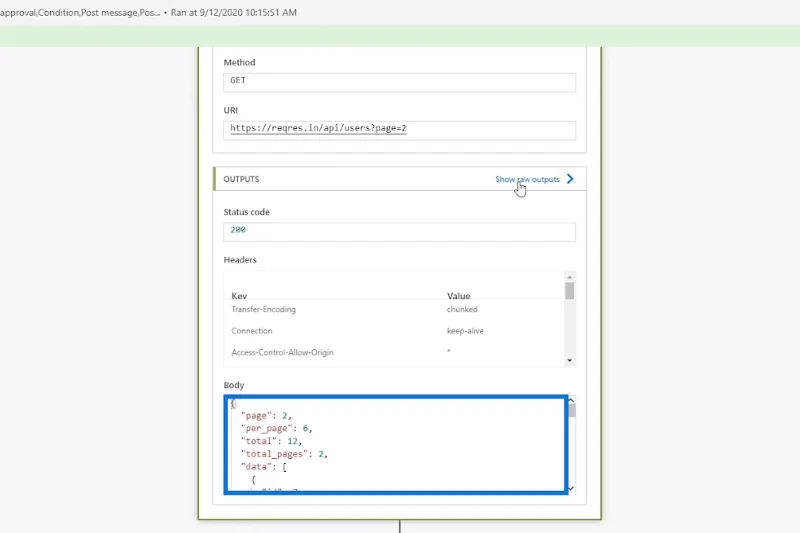Screen dimensions: 800x533
Task: Click the Transfer-Encoding header key
Action: pos(263,310)
